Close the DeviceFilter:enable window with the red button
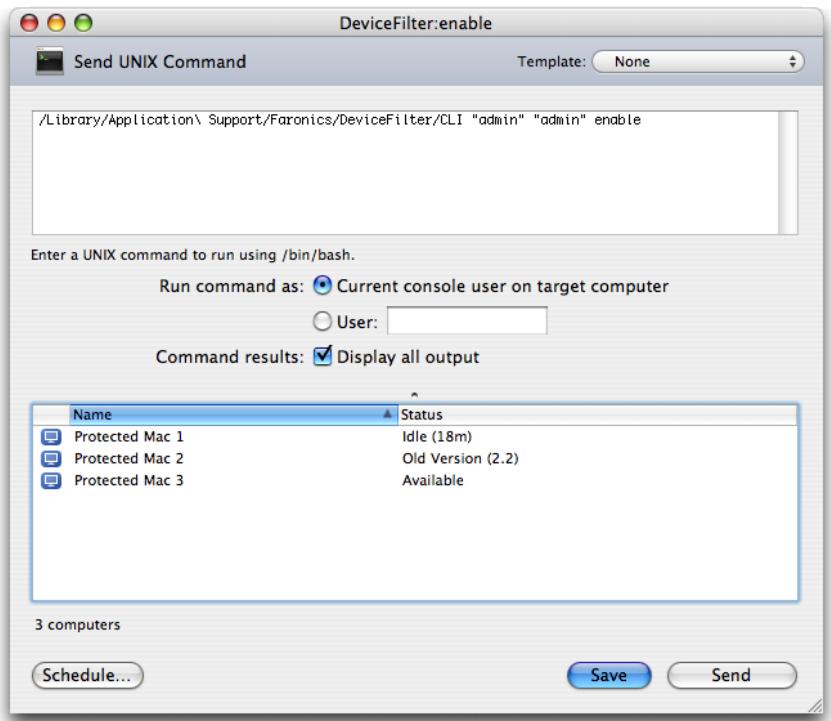This screenshot has height=721, width=831. point(29,23)
